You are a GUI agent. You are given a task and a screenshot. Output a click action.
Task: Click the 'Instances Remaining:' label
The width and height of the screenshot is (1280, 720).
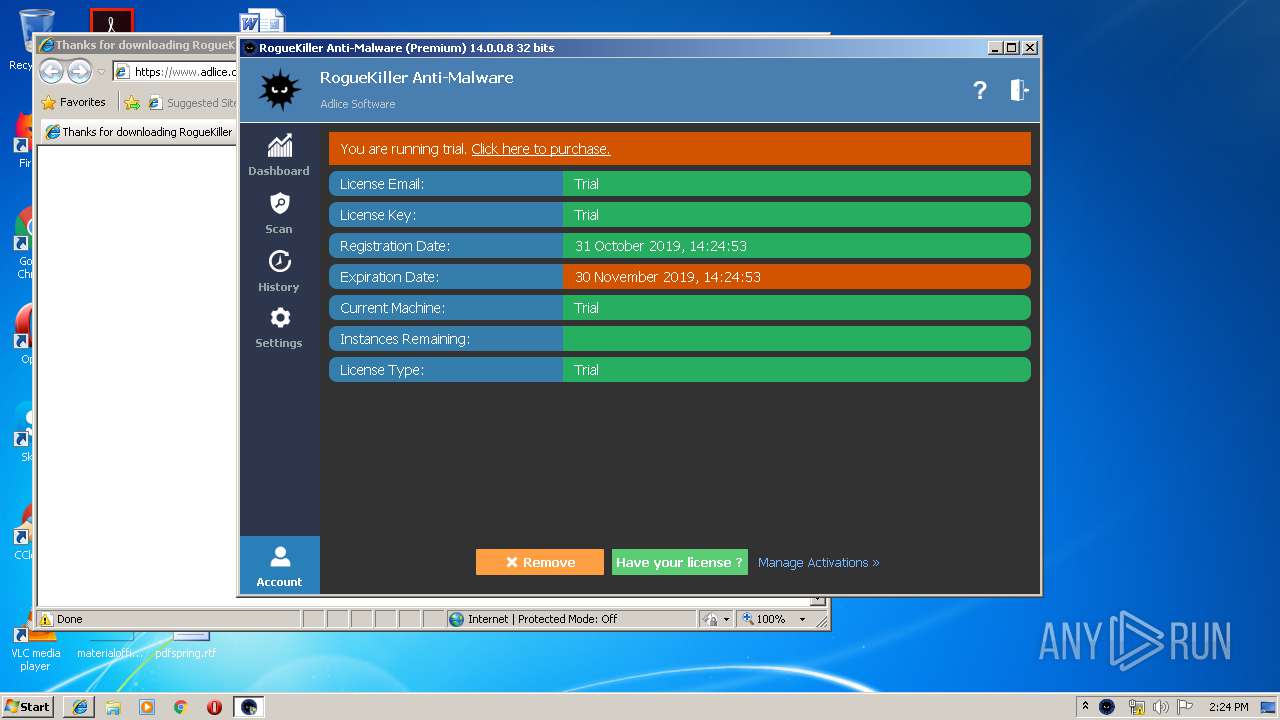[x=404, y=339]
